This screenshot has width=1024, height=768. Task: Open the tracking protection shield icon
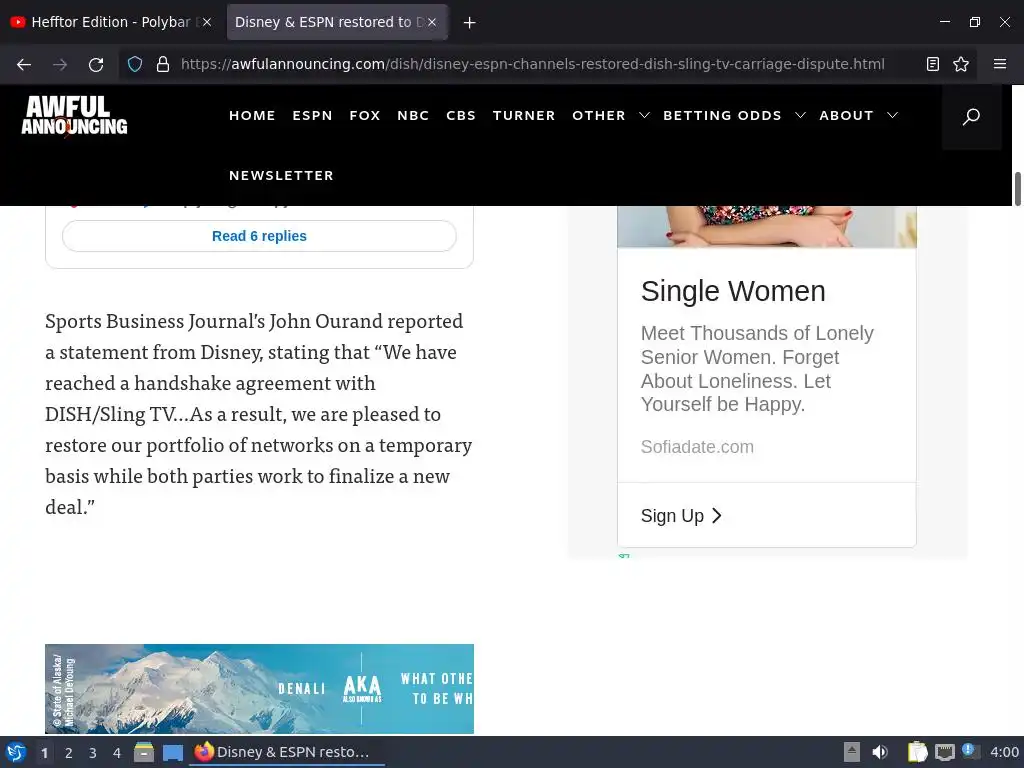[135, 64]
